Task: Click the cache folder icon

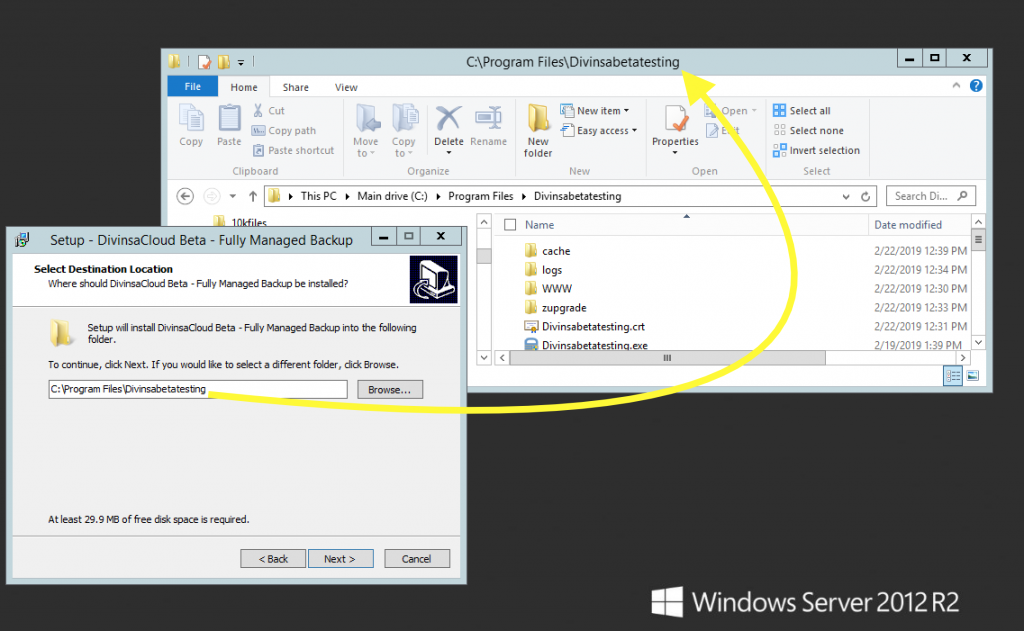Action: click(531, 251)
